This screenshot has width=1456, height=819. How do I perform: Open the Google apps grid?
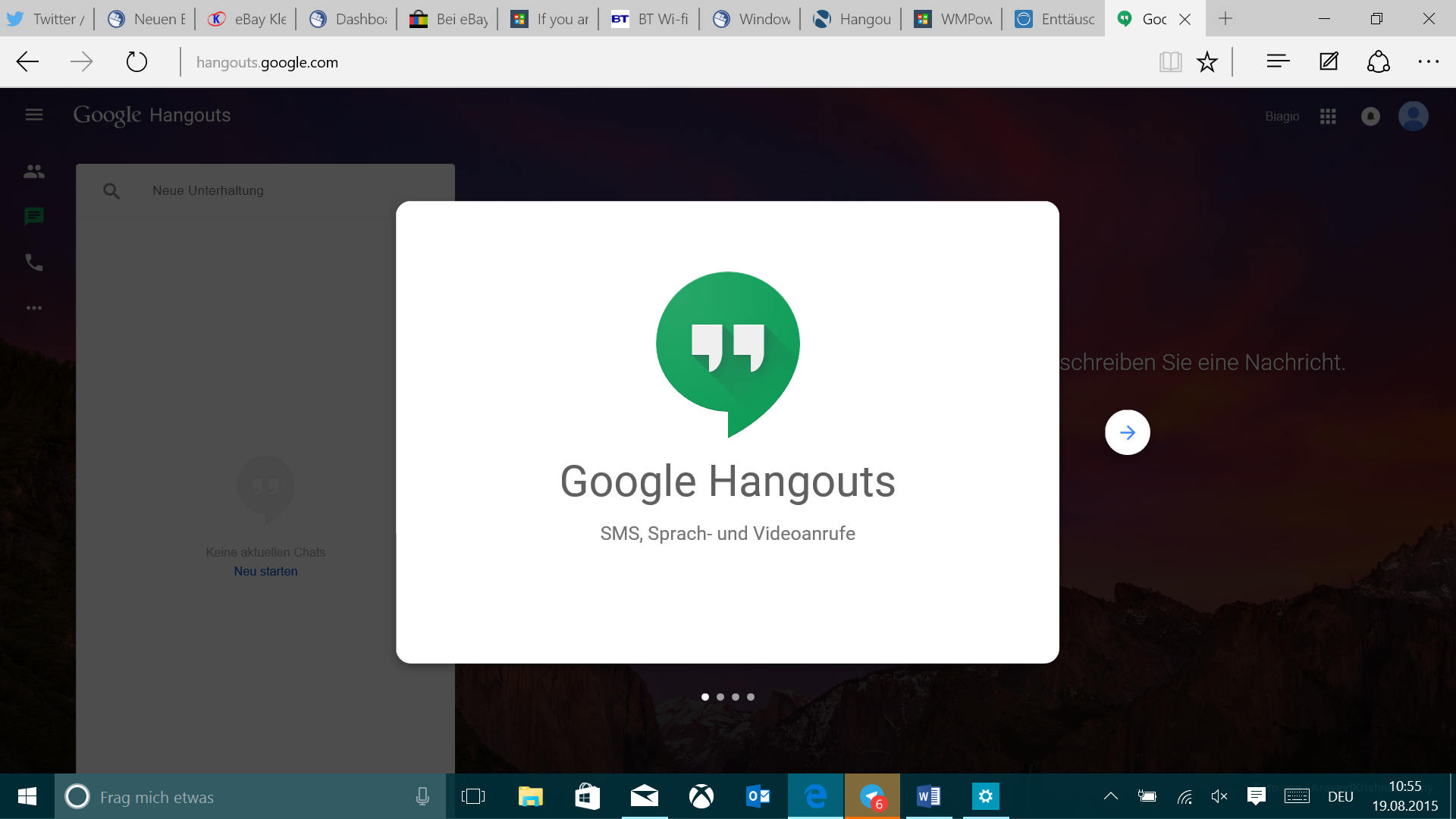pyautogui.click(x=1328, y=116)
